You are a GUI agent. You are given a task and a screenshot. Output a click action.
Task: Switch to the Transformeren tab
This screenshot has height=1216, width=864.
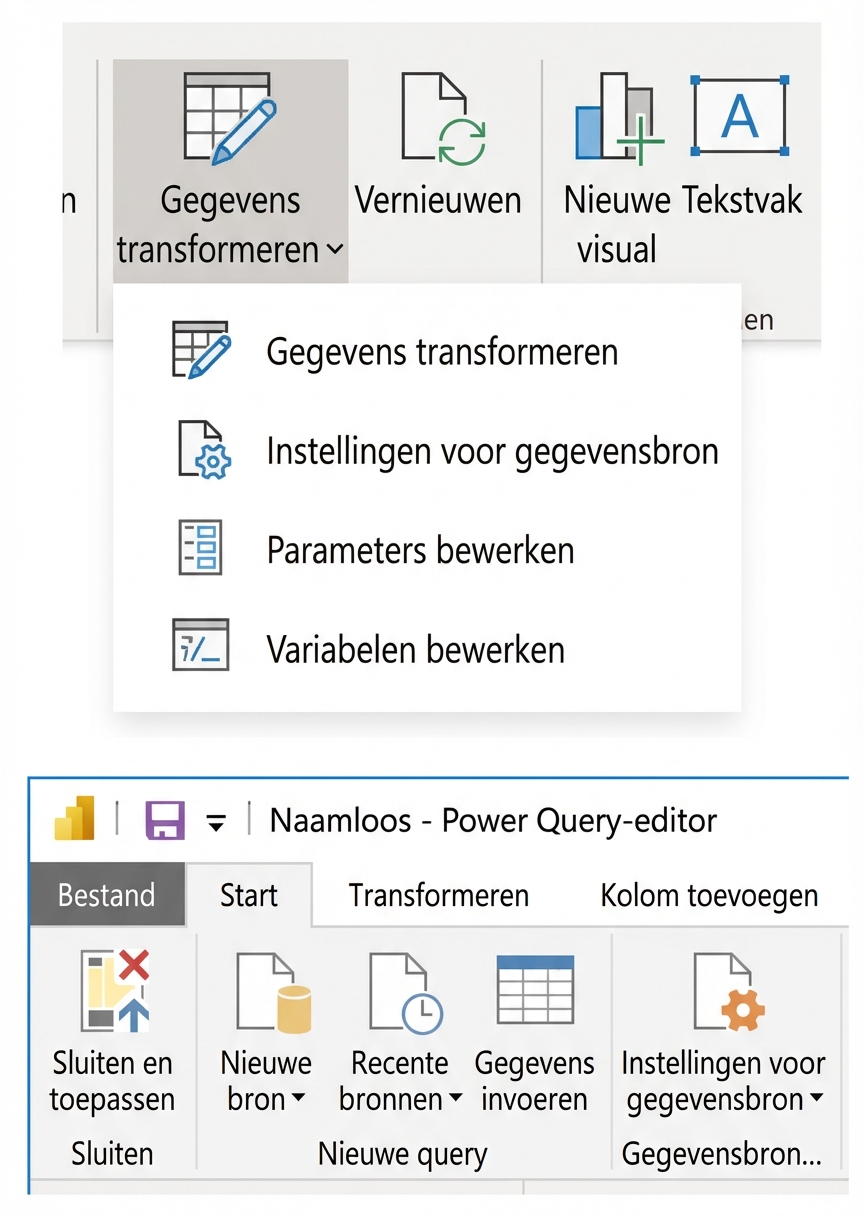[438, 895]
